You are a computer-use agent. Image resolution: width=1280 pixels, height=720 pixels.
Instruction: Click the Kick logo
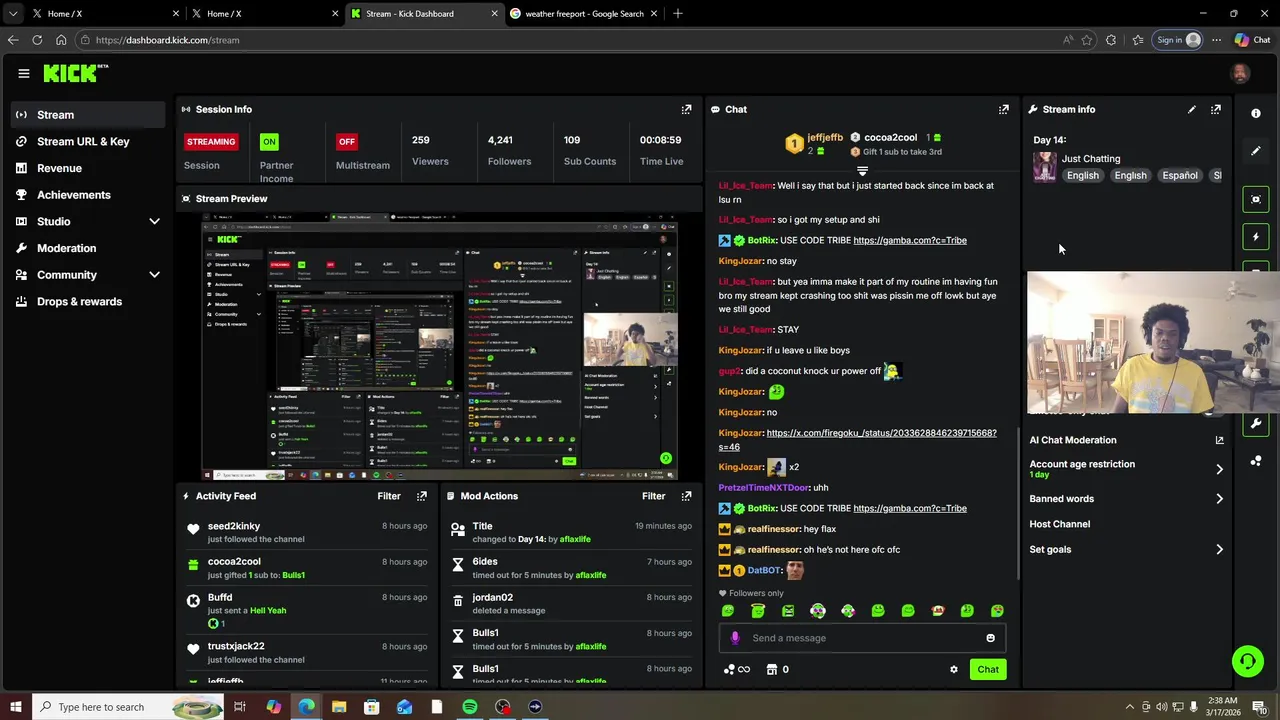(75, 73)
